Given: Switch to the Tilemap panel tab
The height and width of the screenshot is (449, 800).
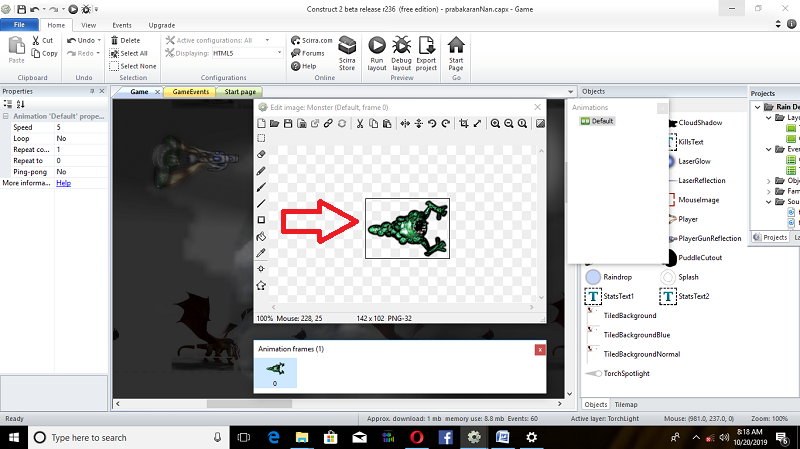Looking at the screenshot, I should pos(626,405).
